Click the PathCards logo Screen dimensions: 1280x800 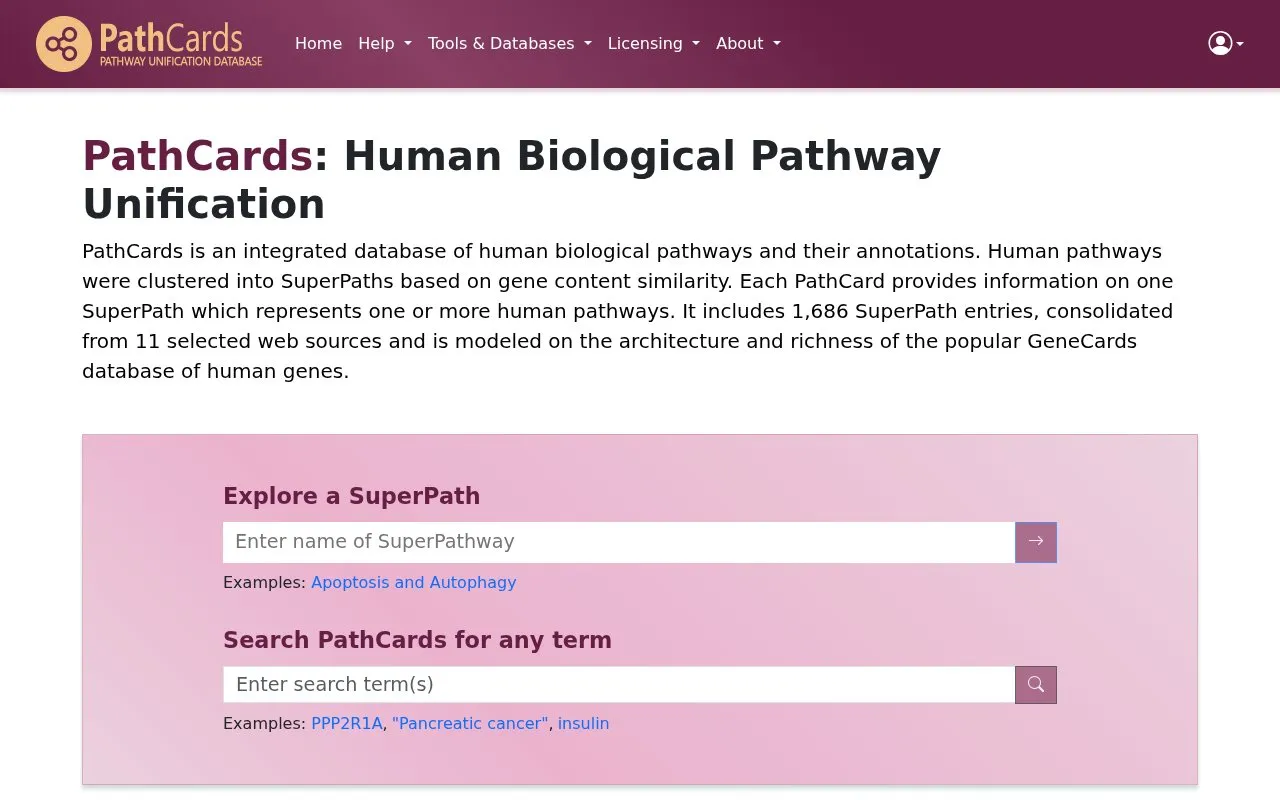(149, 44)
